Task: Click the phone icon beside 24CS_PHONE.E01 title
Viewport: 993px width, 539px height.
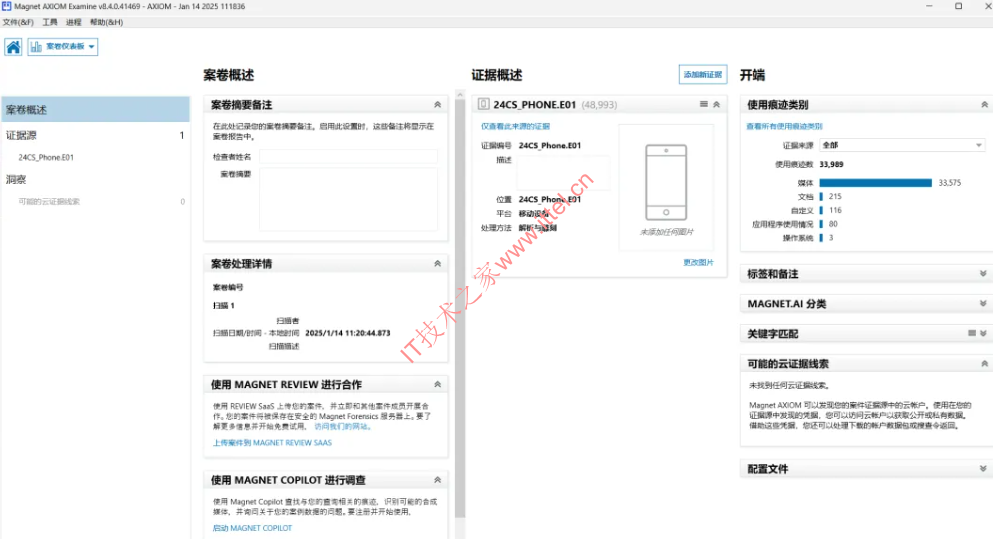Action: 483,104
